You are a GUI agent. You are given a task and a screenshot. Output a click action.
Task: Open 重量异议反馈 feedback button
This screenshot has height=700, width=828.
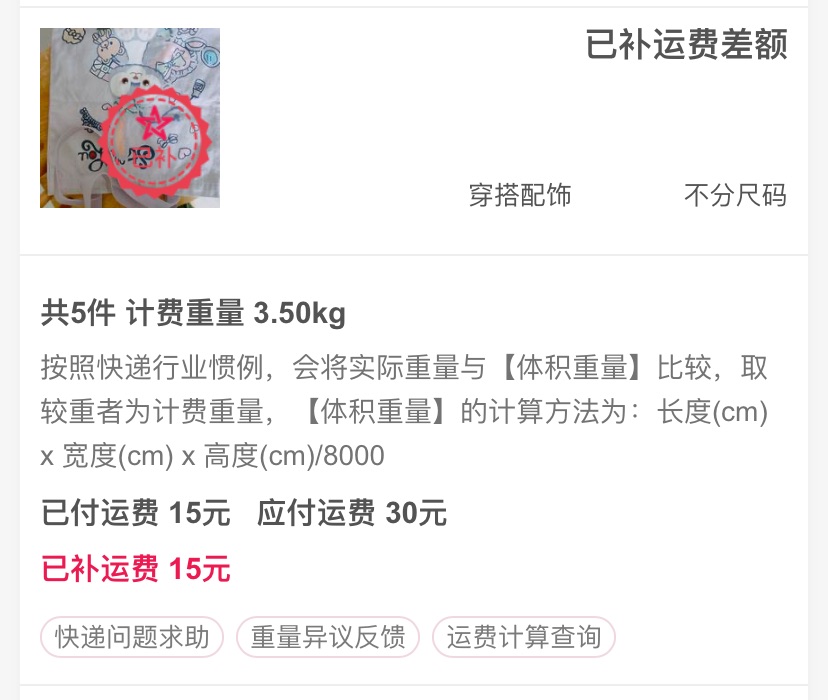[328, 637]
